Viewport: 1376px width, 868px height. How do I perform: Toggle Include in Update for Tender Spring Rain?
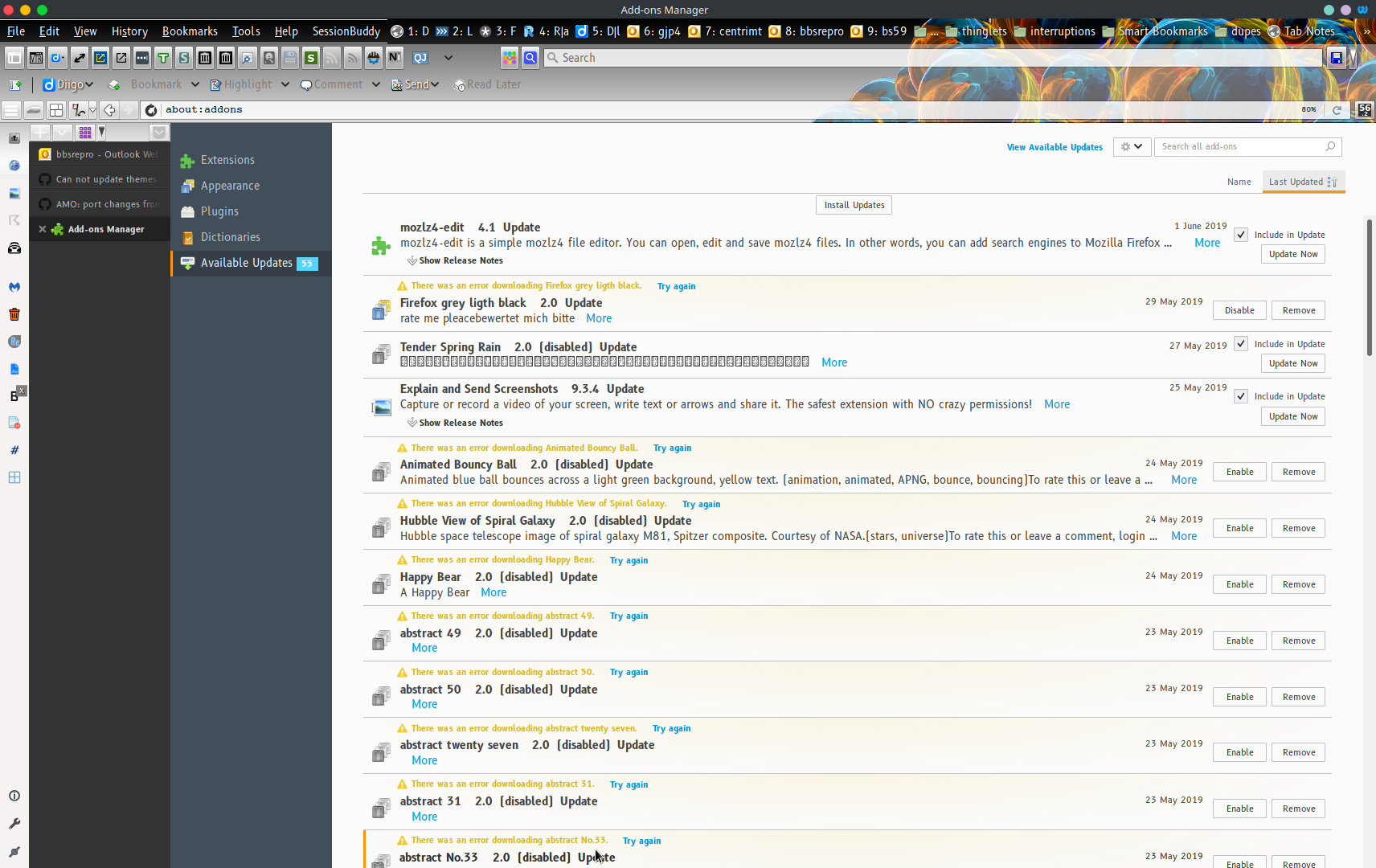point(1241,343)
